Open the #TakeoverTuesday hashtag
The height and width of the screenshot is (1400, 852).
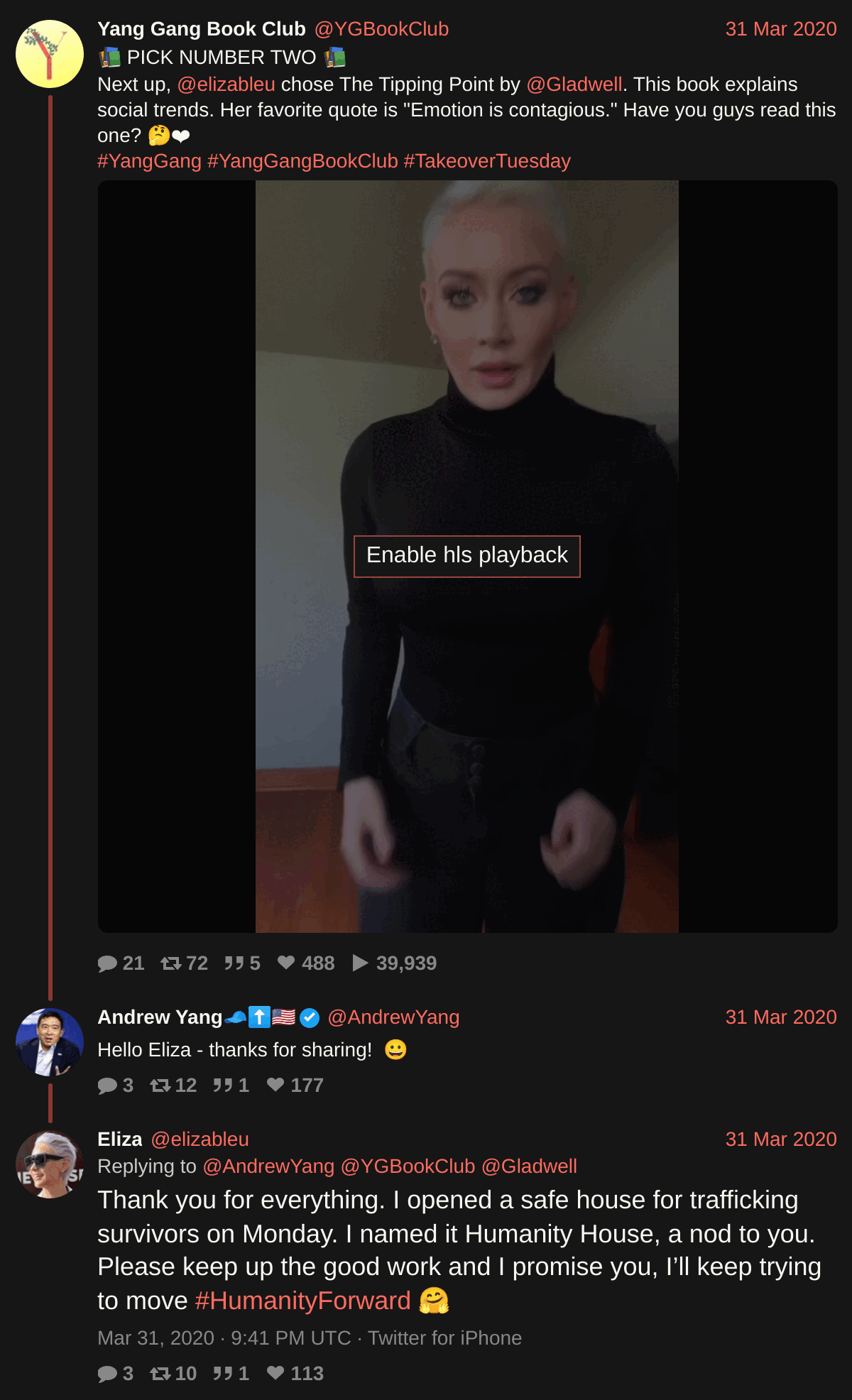487,161
